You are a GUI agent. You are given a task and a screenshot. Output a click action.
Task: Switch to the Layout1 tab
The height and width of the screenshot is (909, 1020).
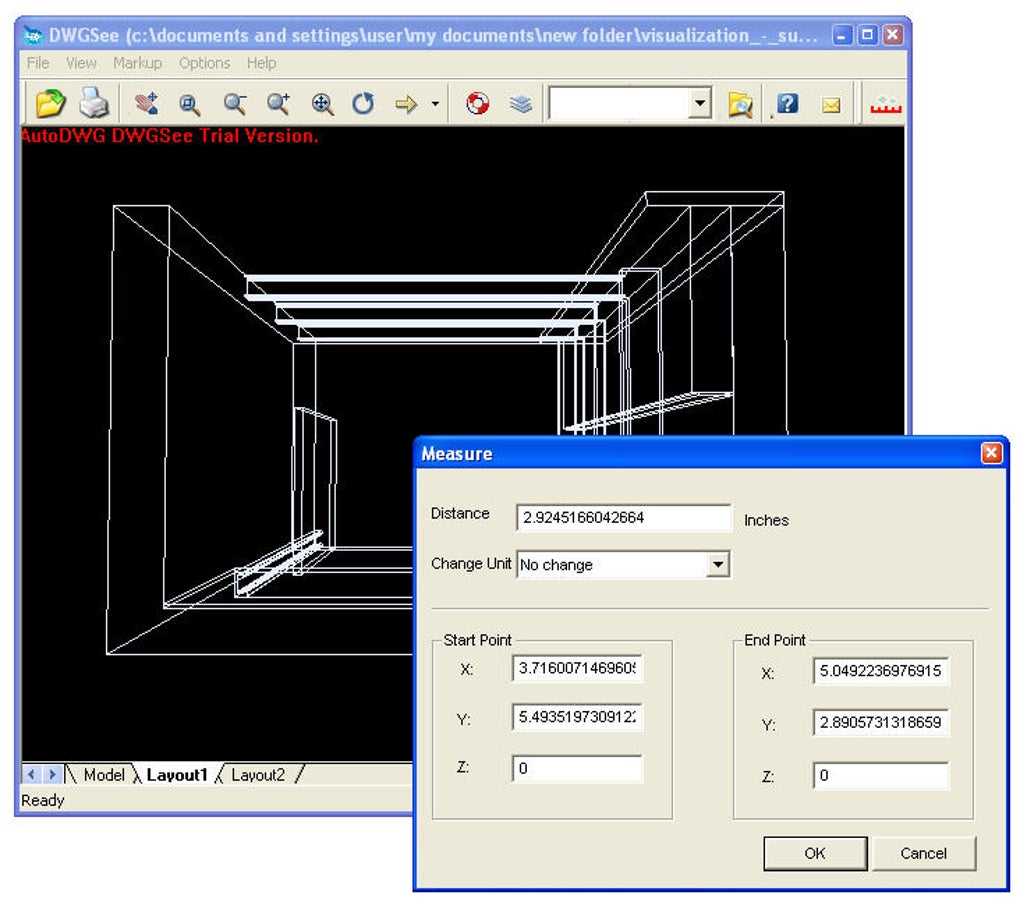(x=177, y=774)
